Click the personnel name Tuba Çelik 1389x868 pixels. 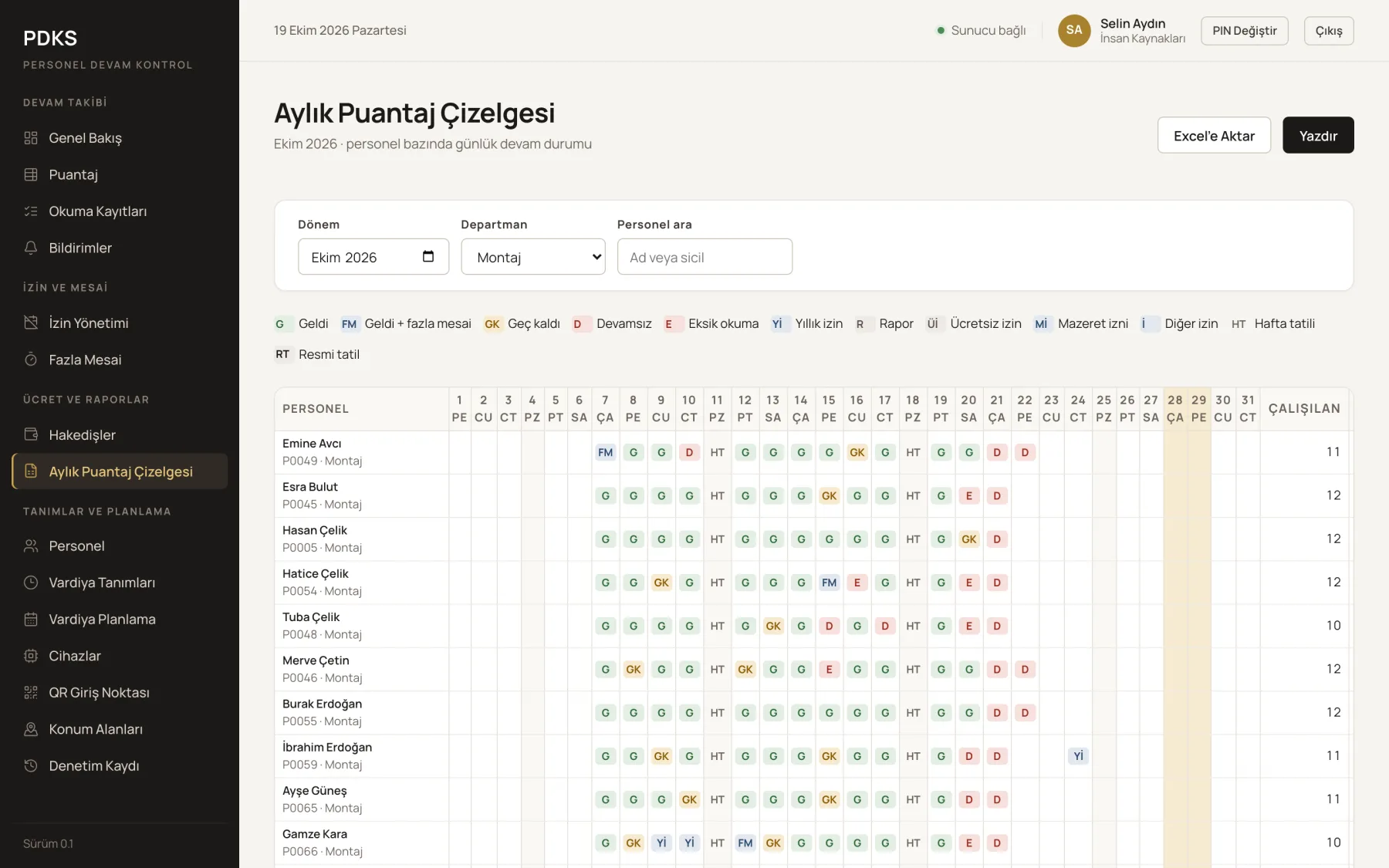coord(311,617)
